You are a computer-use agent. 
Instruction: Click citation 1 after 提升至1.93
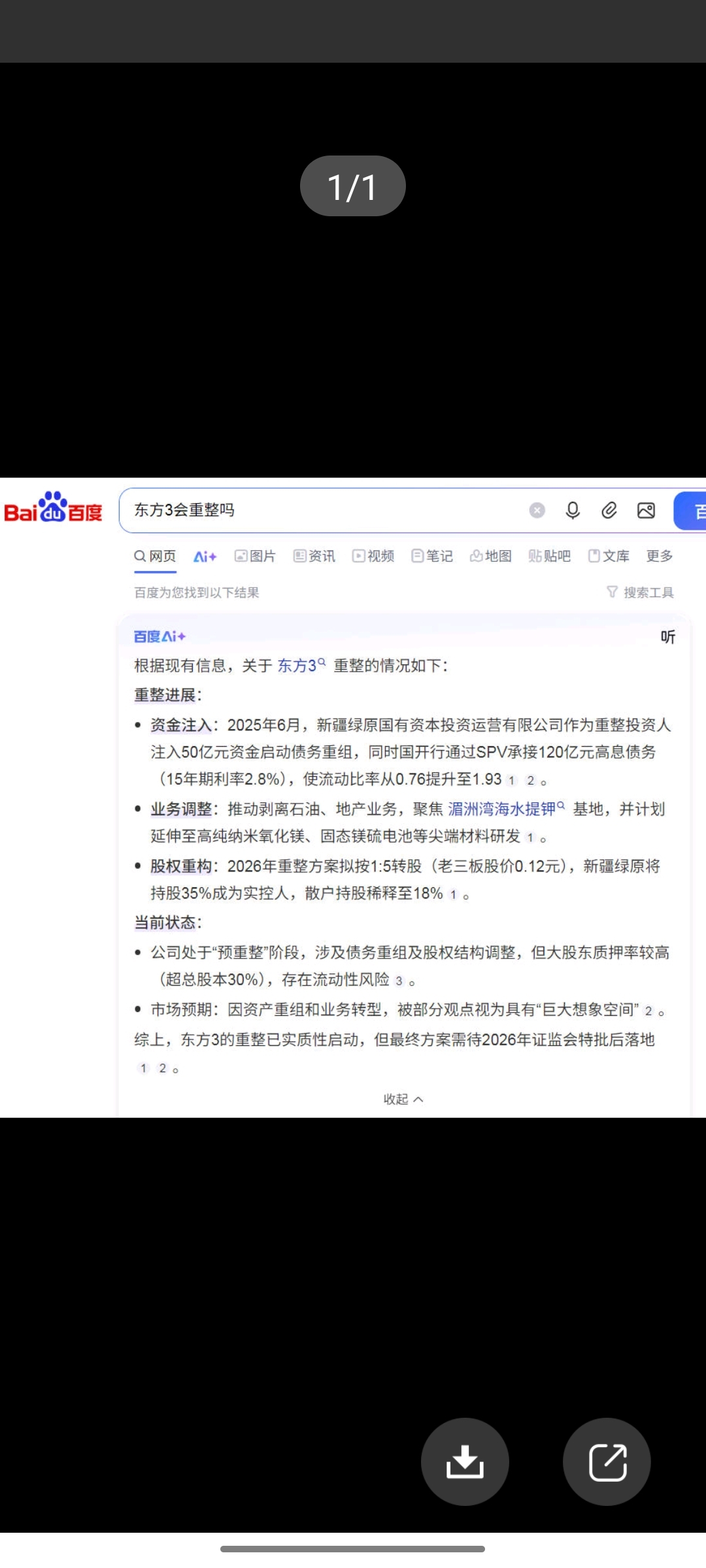pyautogui.click(x=511, y=780)
